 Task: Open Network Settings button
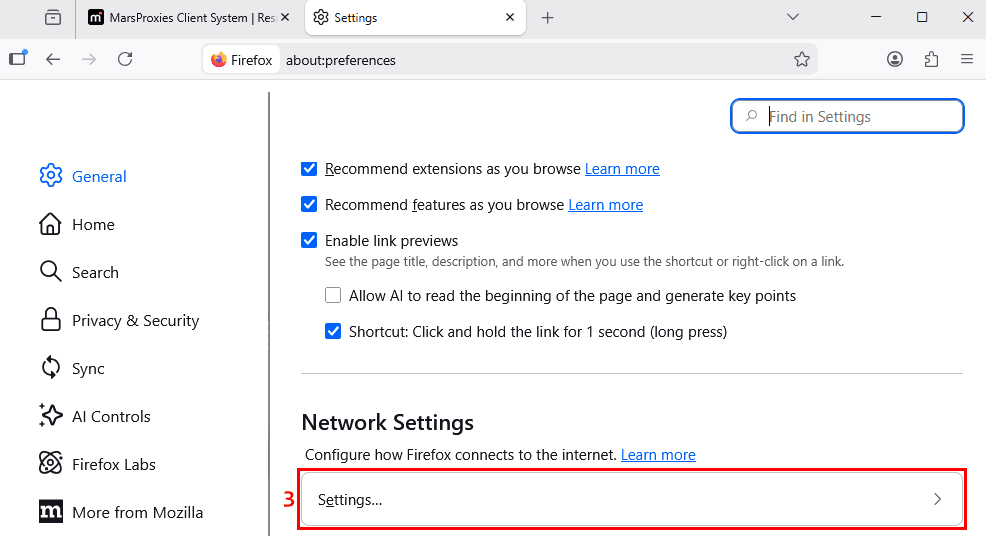tap(632, 500)
